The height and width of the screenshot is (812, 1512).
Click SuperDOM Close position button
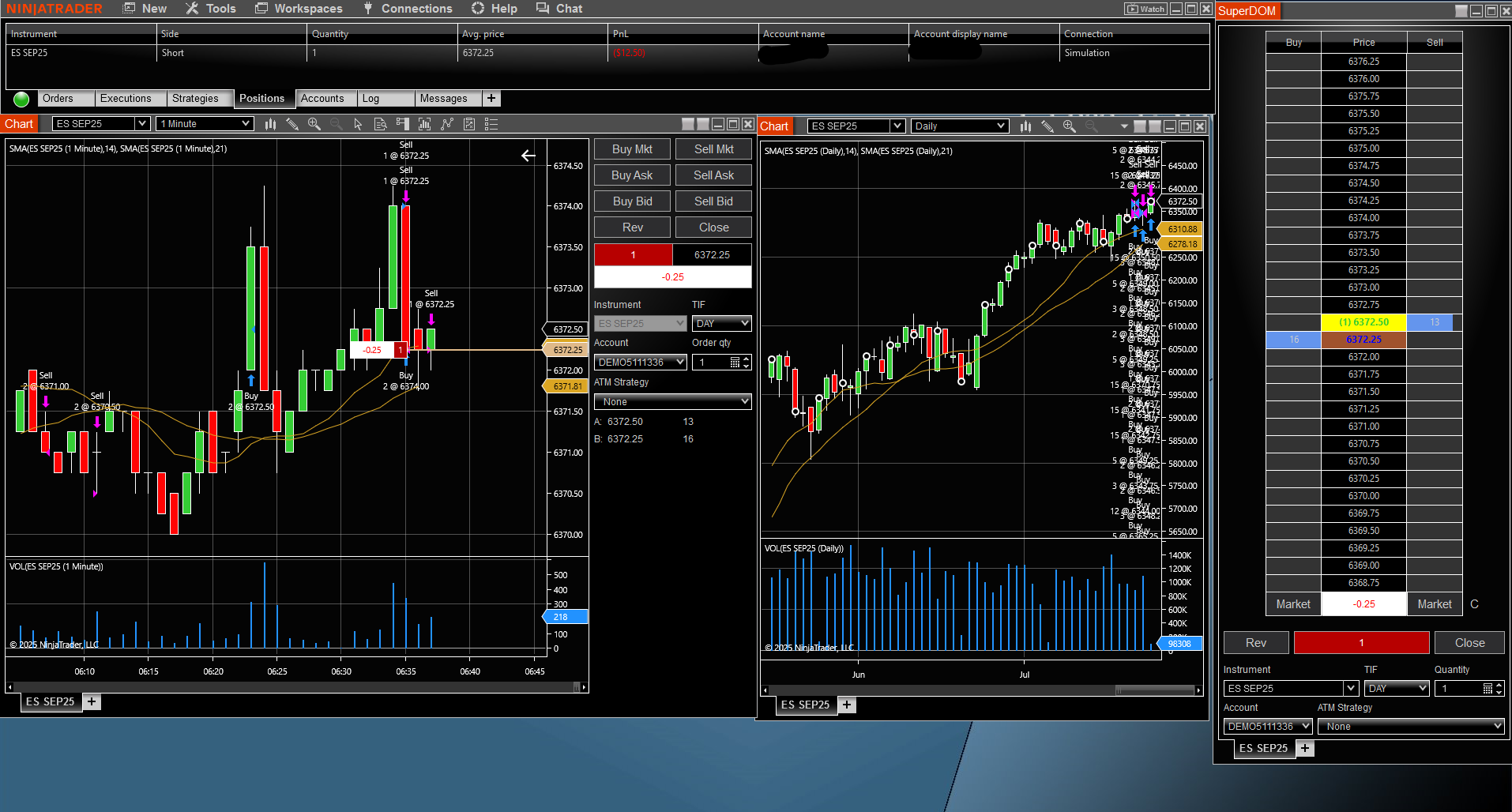click(x=1469, y=643)
